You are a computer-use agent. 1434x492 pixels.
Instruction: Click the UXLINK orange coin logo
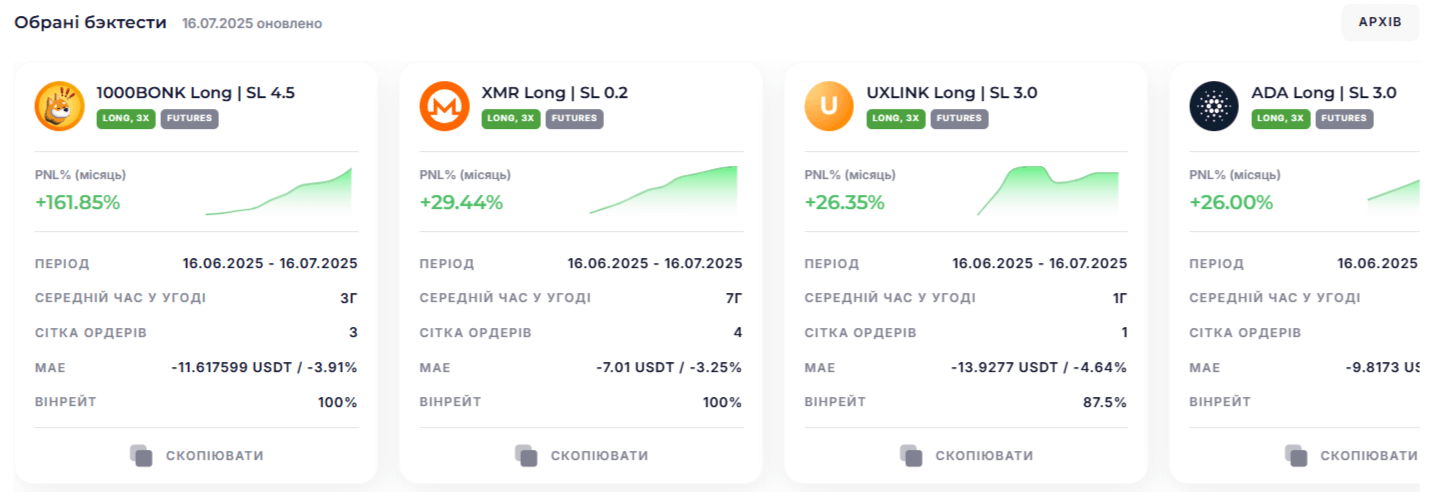point(829,106)
